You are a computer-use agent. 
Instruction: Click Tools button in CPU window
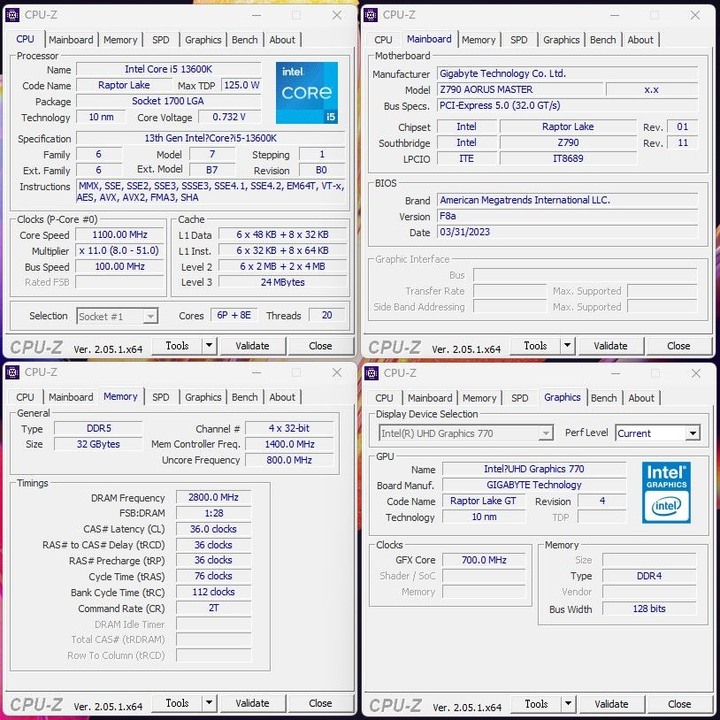(177, 345)
